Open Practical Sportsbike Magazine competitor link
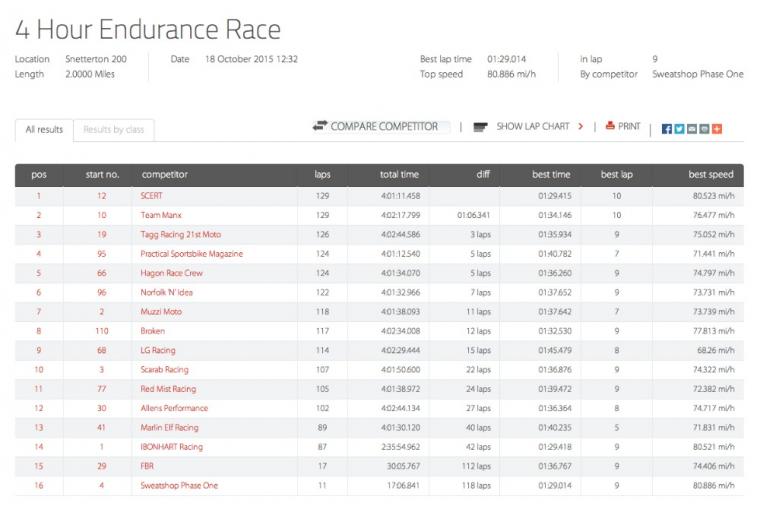The height and width of the screenshot is (512, 760). click(x=192, y=254)
